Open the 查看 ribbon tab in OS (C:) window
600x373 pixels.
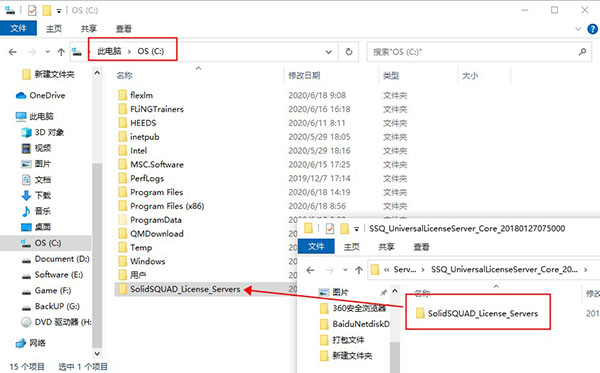[x=124, y=29]
